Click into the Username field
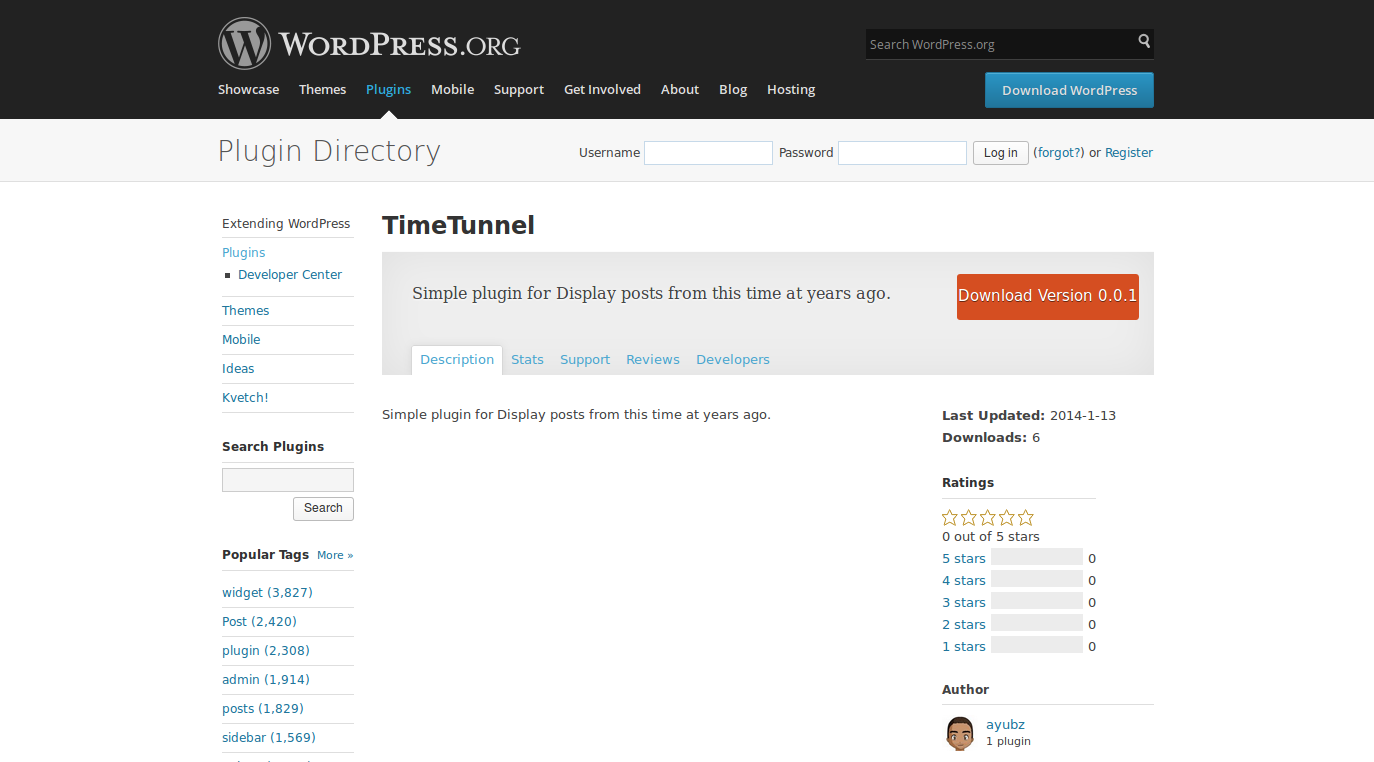The width and height of the screenshot is (1374, 762). click(x=708, y=153)
